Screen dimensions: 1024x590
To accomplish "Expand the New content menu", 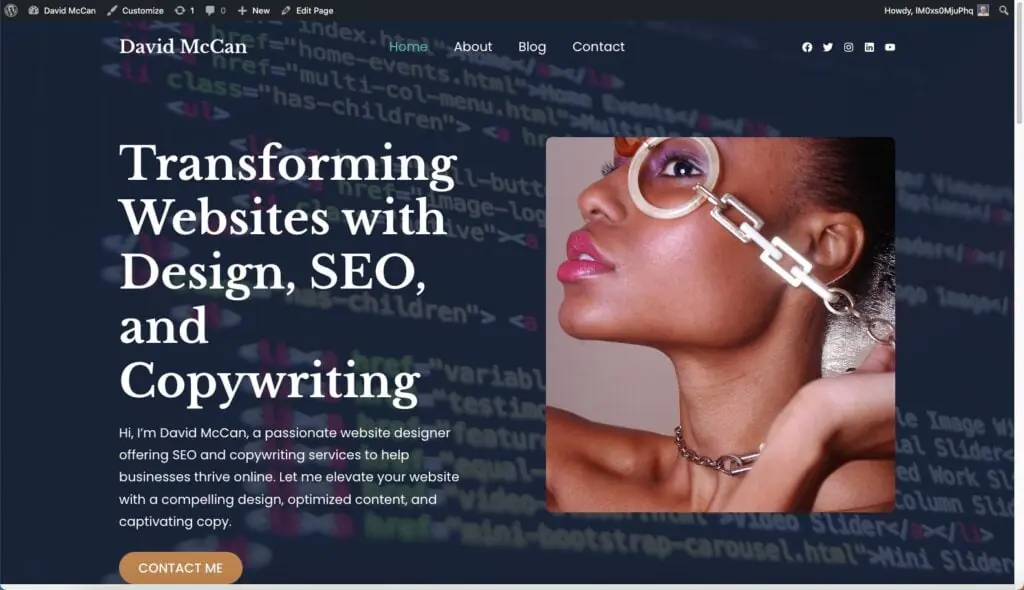I will point(254,10).
